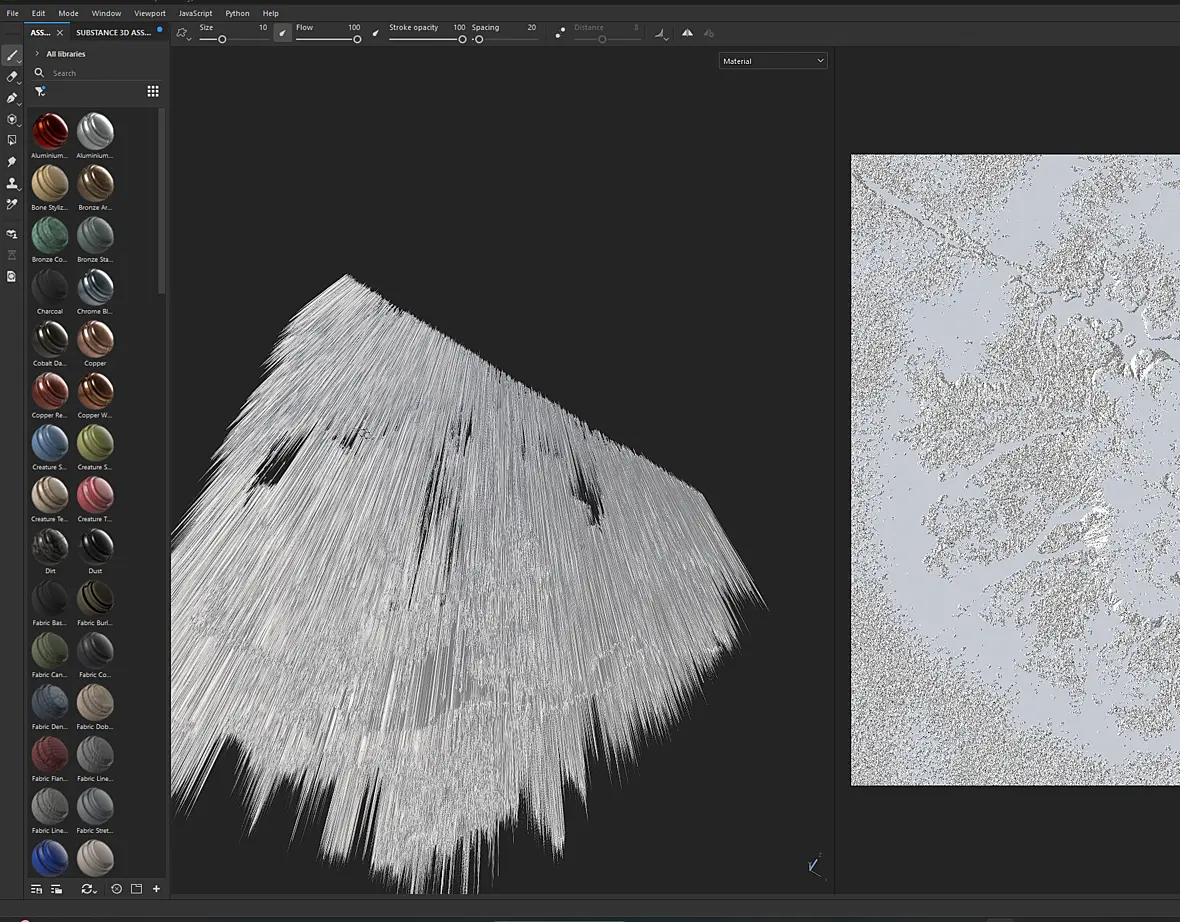
Task: Click the folder list icon at panel bottom
Action: [x=56, y=889]
